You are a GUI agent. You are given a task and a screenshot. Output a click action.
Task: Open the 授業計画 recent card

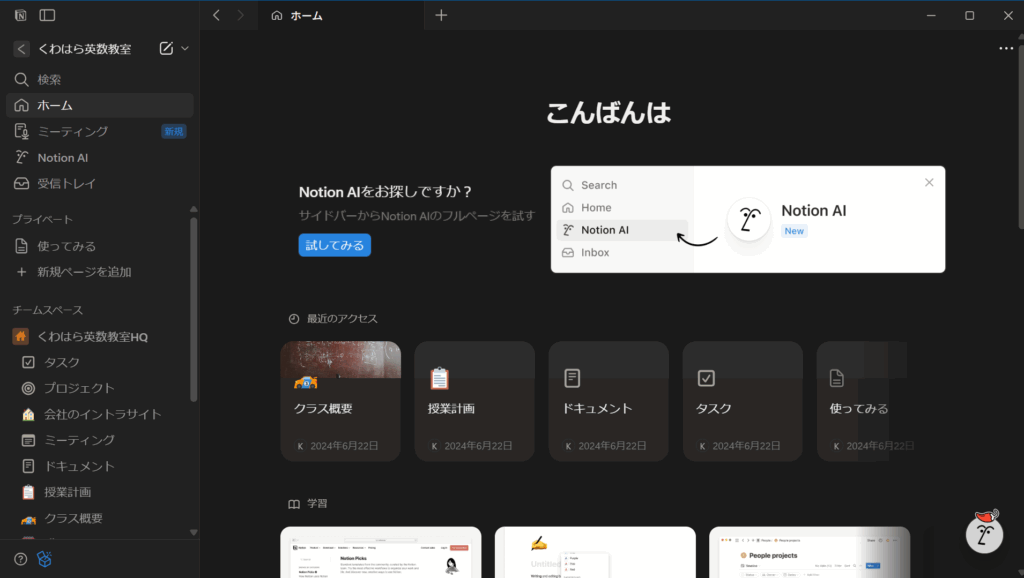click(474, 400)
